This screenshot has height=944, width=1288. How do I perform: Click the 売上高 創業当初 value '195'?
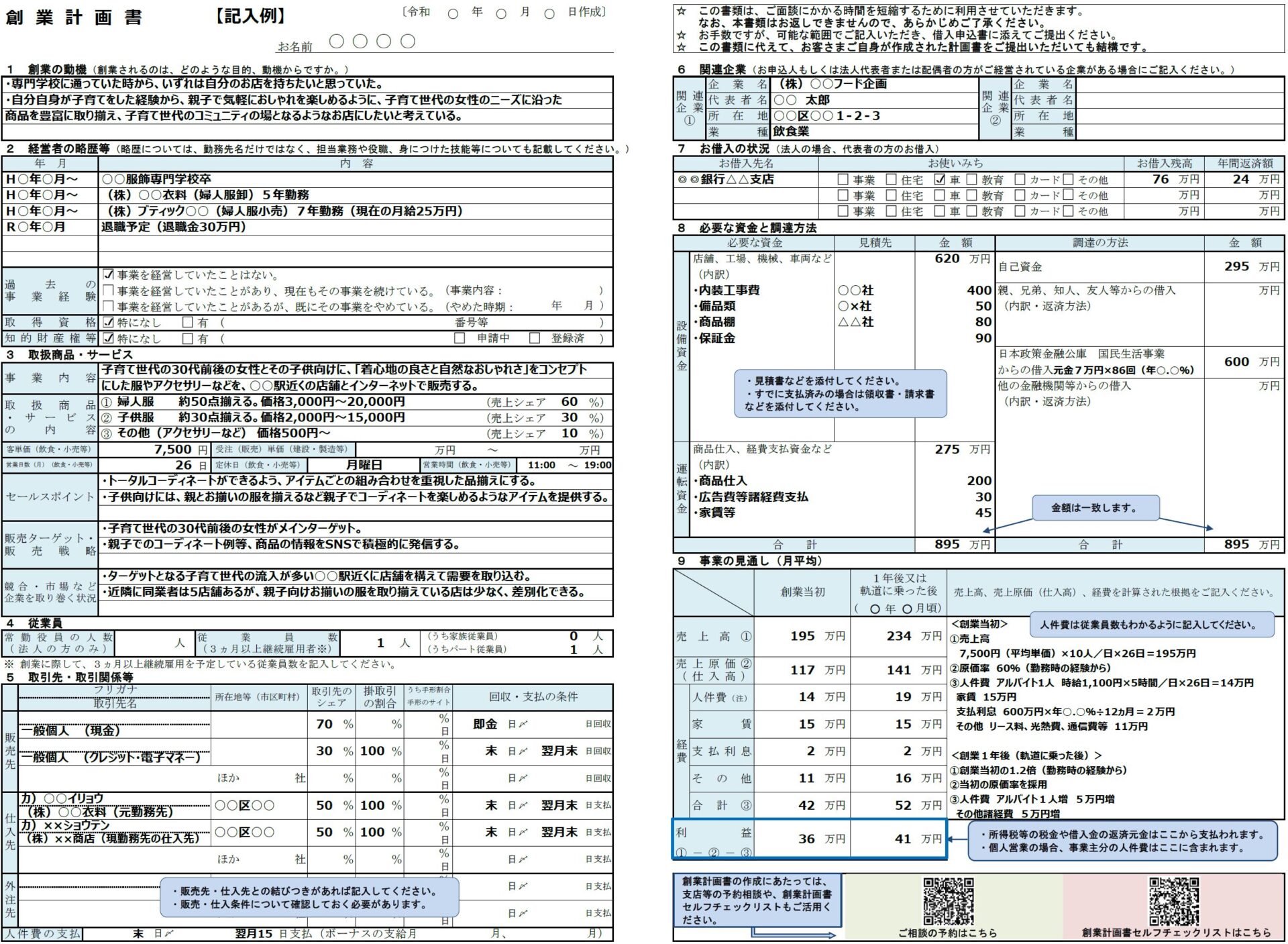tap(802, 636)
